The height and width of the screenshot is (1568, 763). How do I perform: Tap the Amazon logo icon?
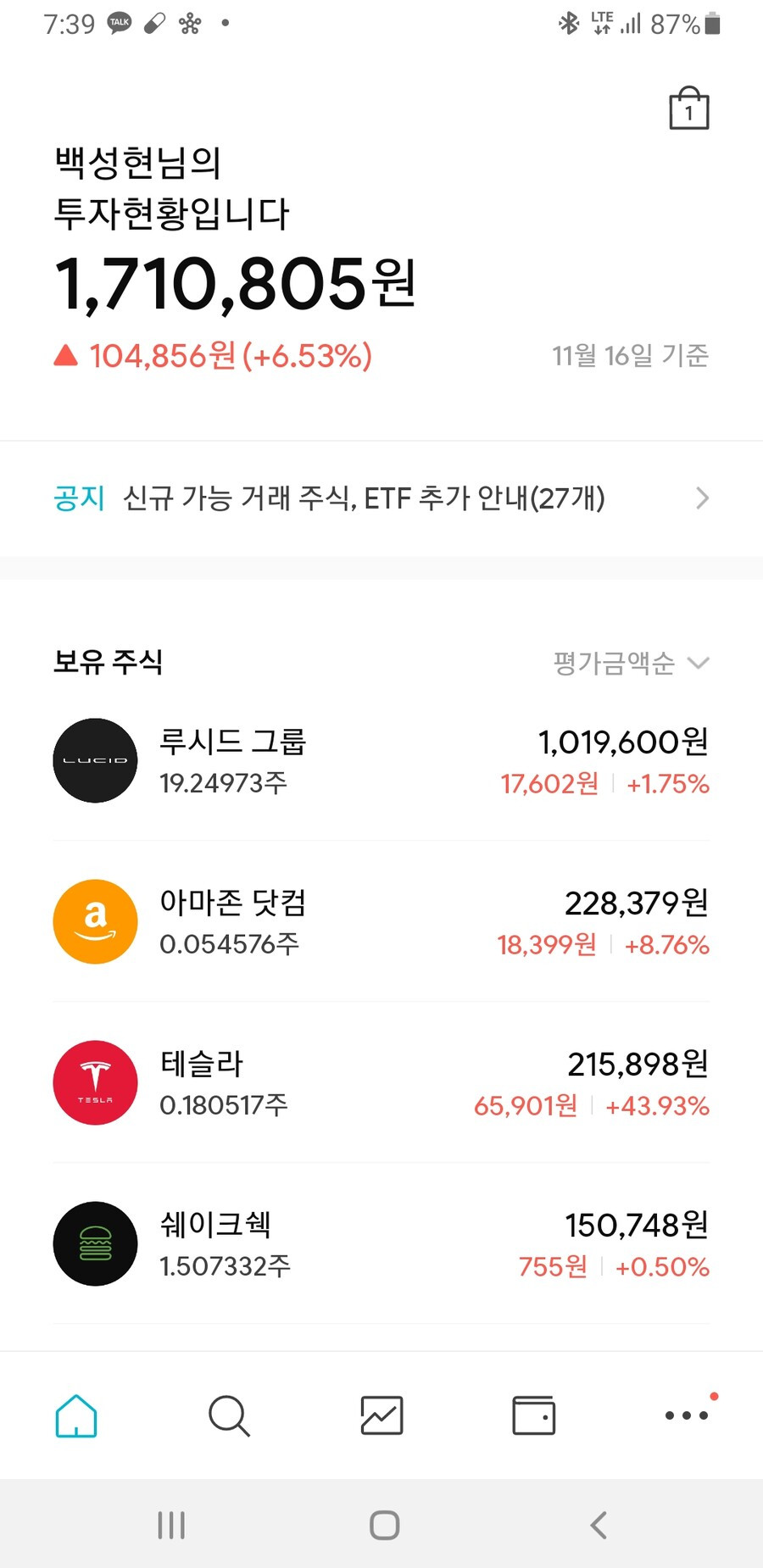(x=95, y=921)
